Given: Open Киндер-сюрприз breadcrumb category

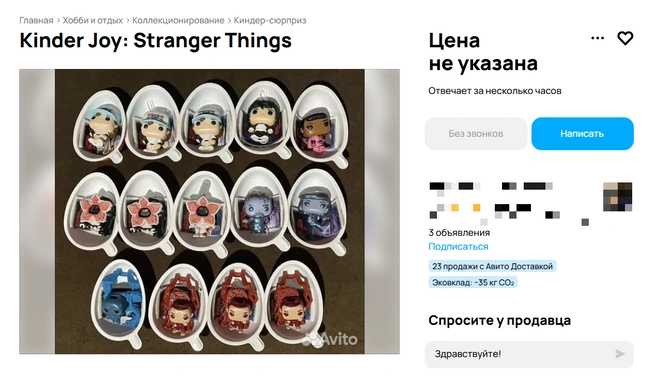Looking at the screenshot, I should coord(270,20).
